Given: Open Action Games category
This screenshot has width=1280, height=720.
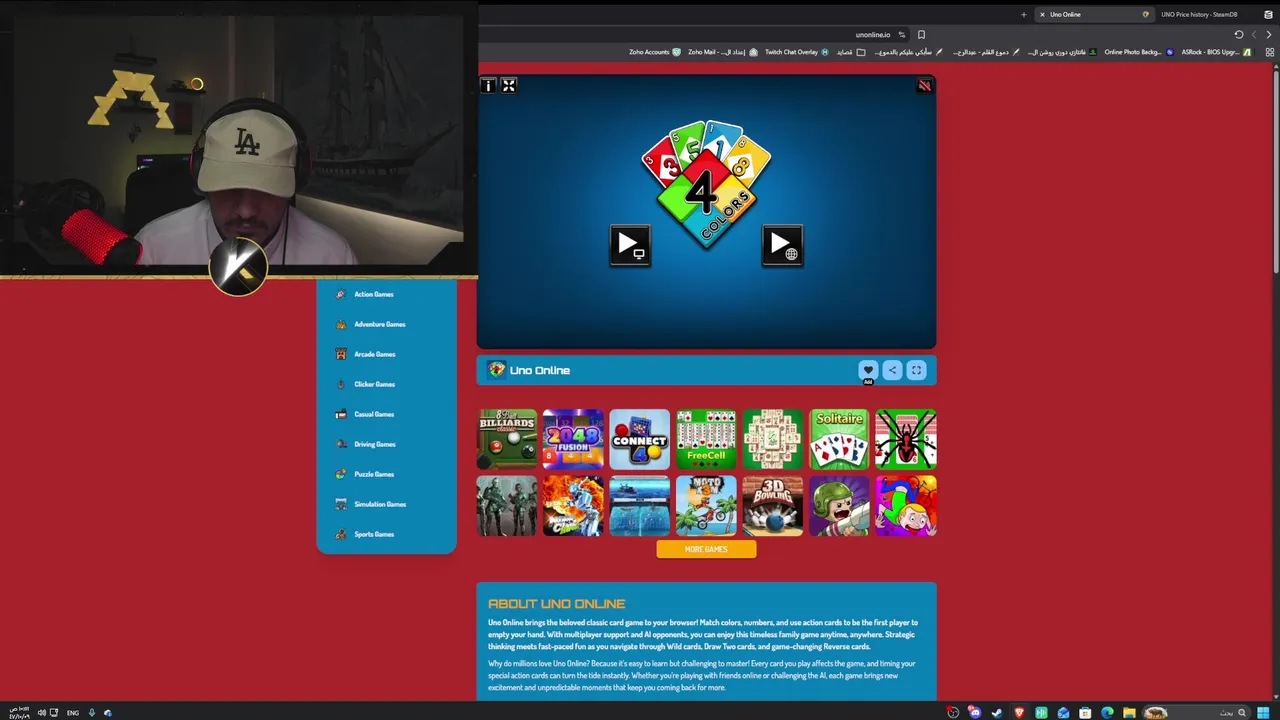Looking at the screenshot, I should pos(373,294).
